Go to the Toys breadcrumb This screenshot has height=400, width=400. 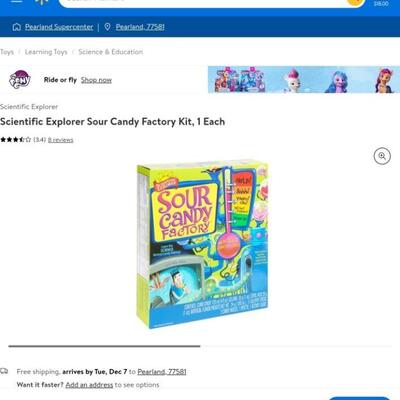tap(7, 52)
